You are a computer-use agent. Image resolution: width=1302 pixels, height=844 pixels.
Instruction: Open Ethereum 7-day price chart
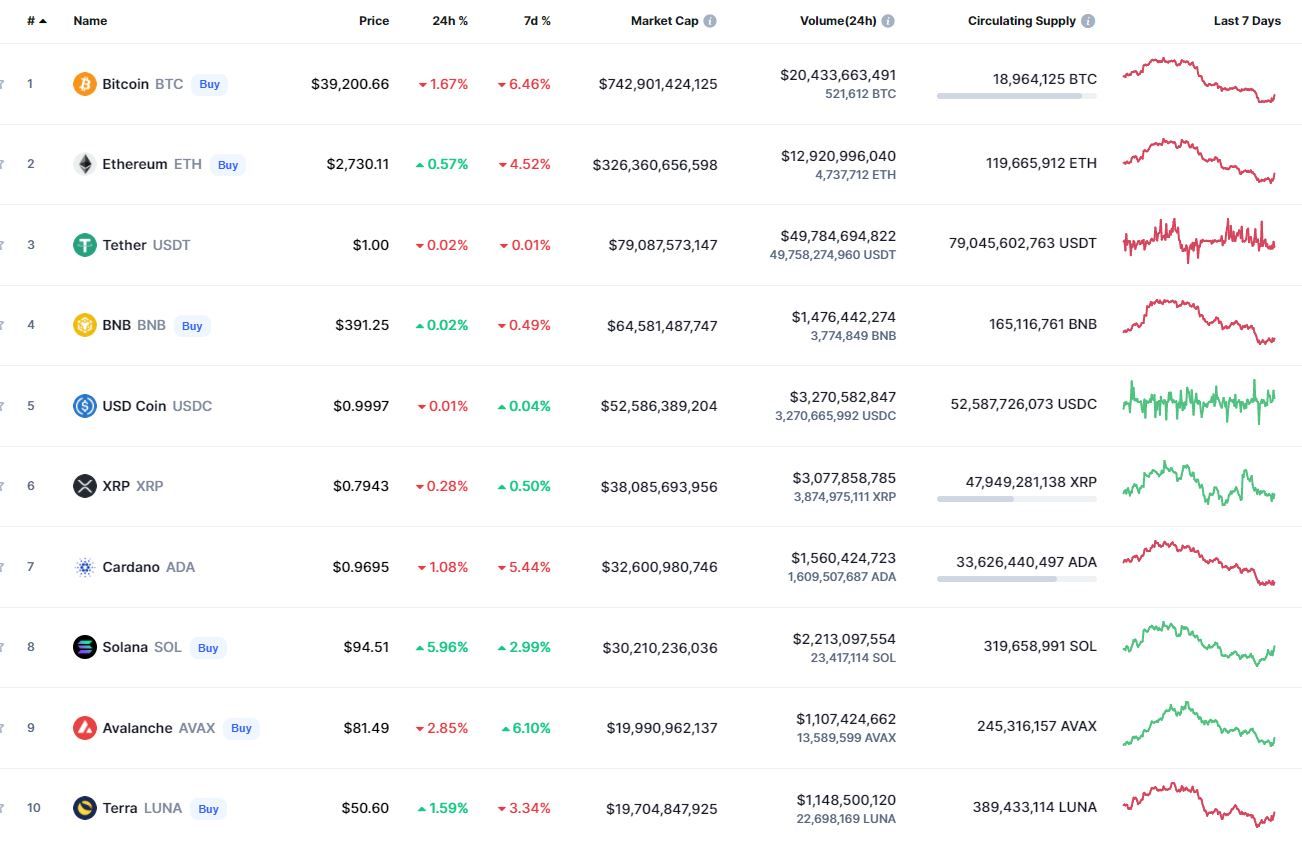click(x=1199, y=161)
